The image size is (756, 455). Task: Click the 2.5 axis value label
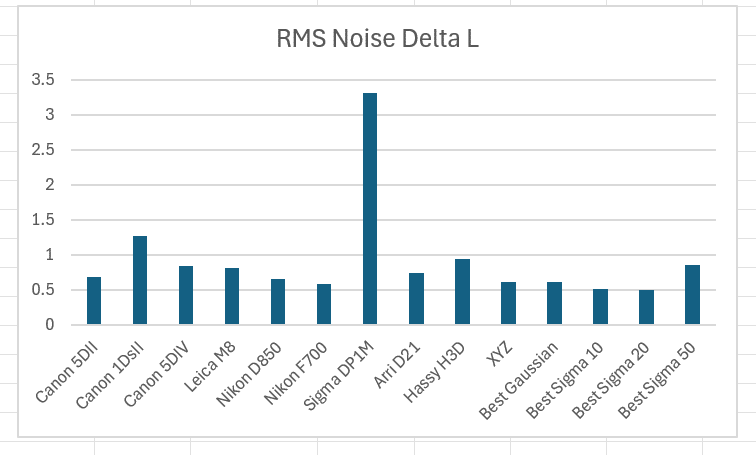click(43, 149)
